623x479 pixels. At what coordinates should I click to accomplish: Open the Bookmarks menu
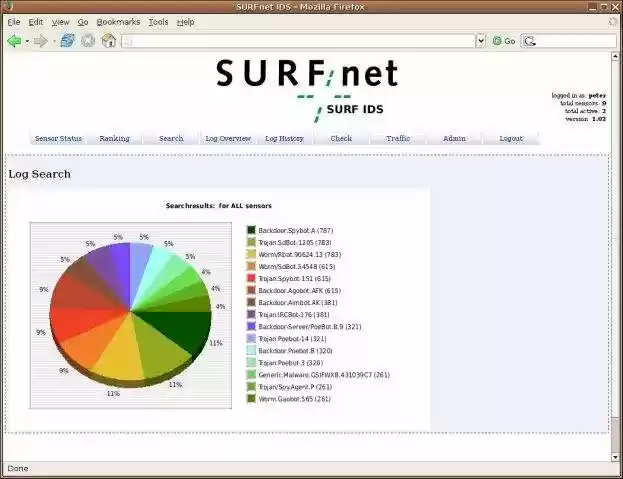coord(118,22)
